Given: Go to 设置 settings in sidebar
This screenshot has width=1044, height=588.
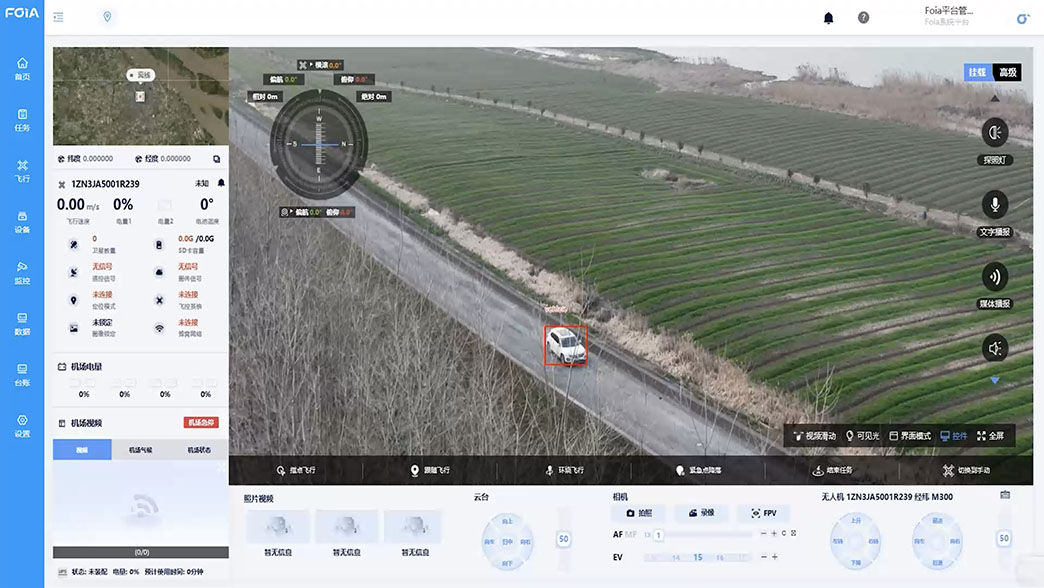Looking at the screenshot, I should (x=22, y=426).
